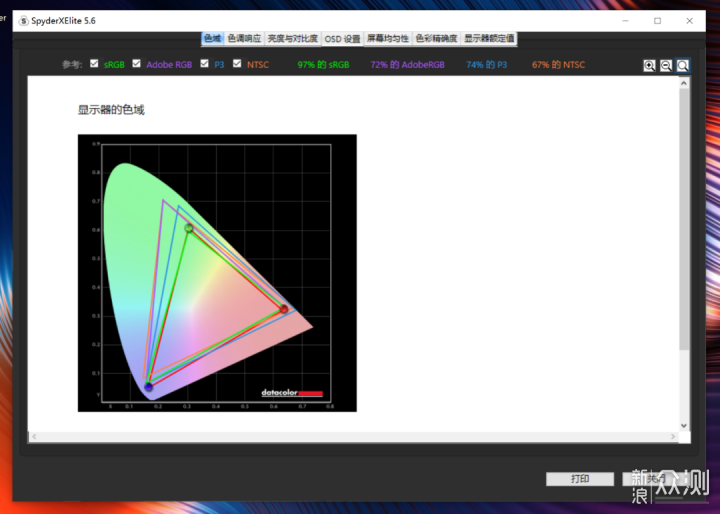Click the SpyderXElite app icon in title bar
720x514 pixels.
(23, 21)
